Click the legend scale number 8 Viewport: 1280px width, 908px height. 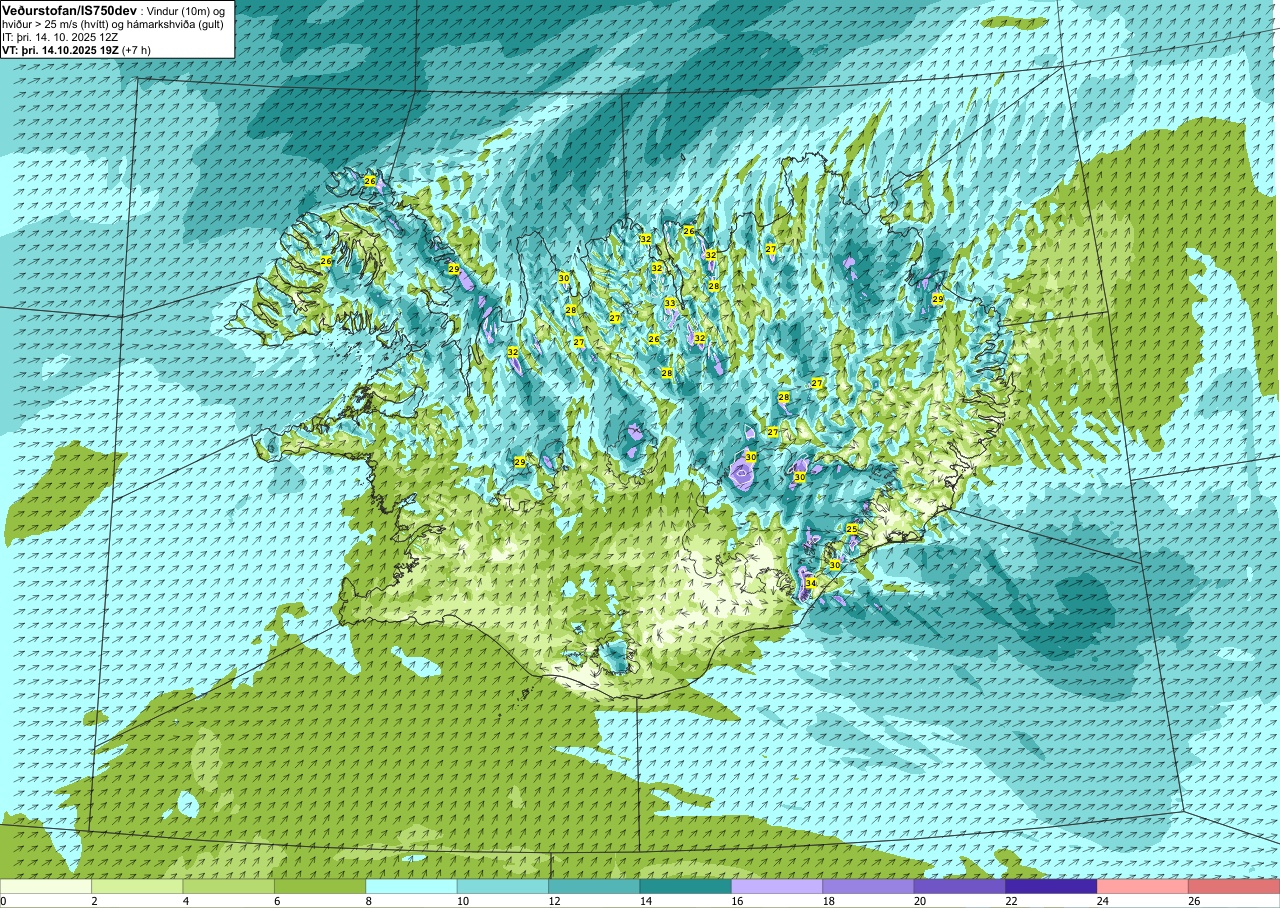tap(369, 901)
